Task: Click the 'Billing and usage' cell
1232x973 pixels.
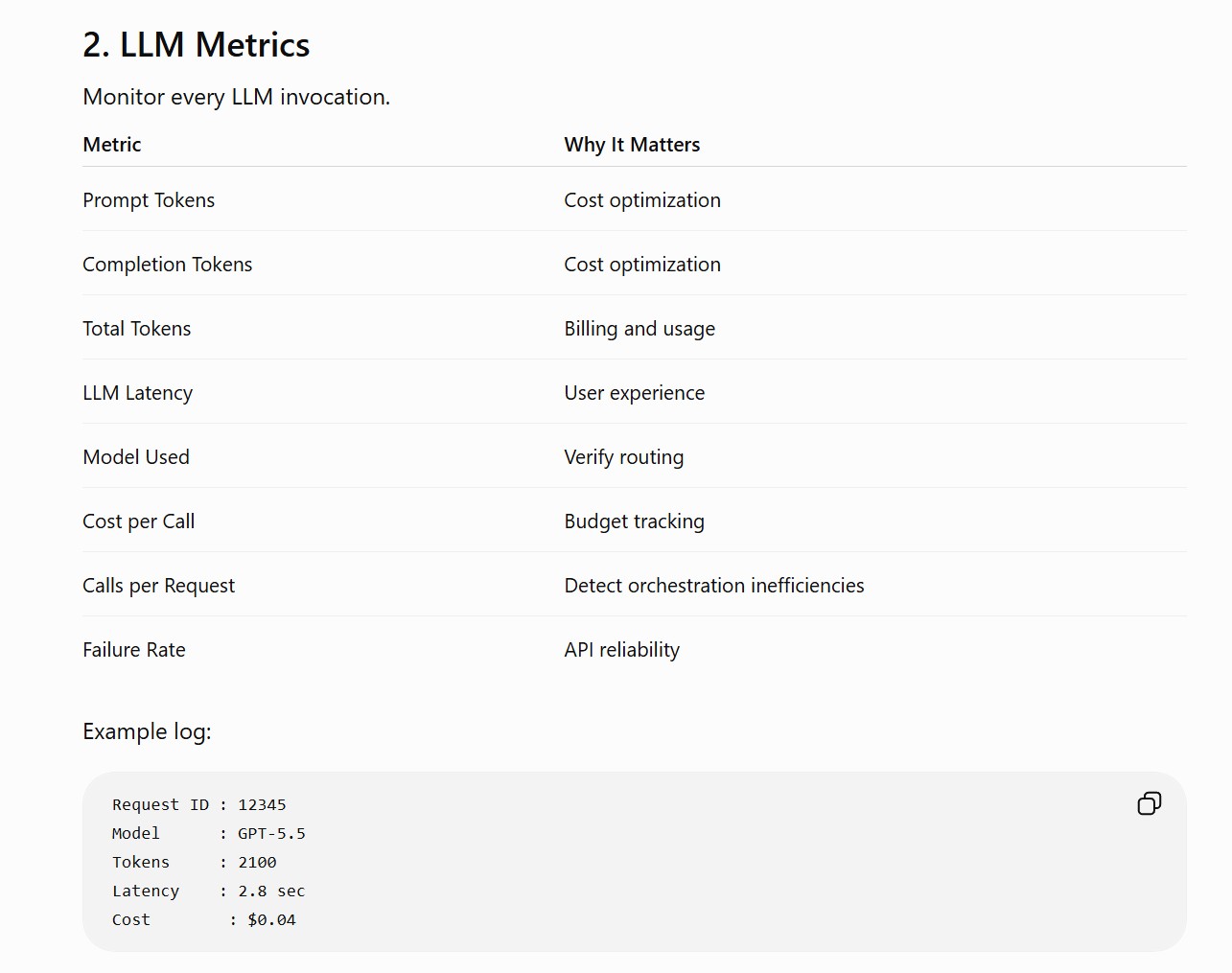Action: [x=639, y=329]
